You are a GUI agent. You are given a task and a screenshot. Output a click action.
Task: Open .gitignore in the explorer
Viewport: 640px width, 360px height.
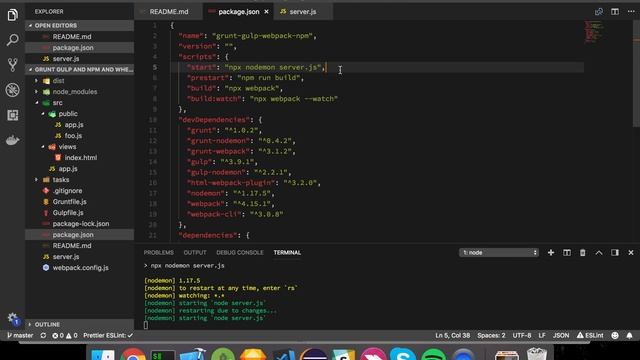tap(67, 191)
